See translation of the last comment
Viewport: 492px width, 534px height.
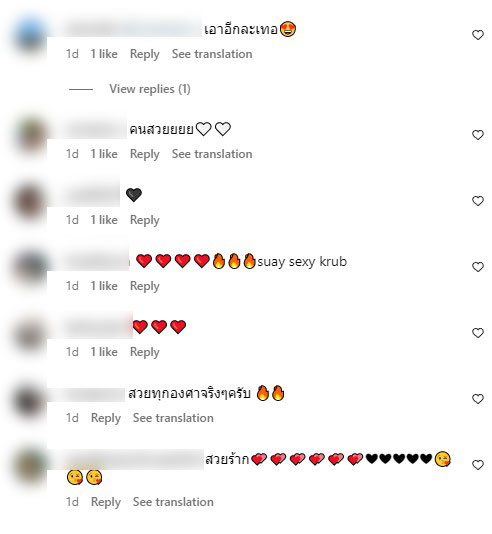click(x=173, y=502)
